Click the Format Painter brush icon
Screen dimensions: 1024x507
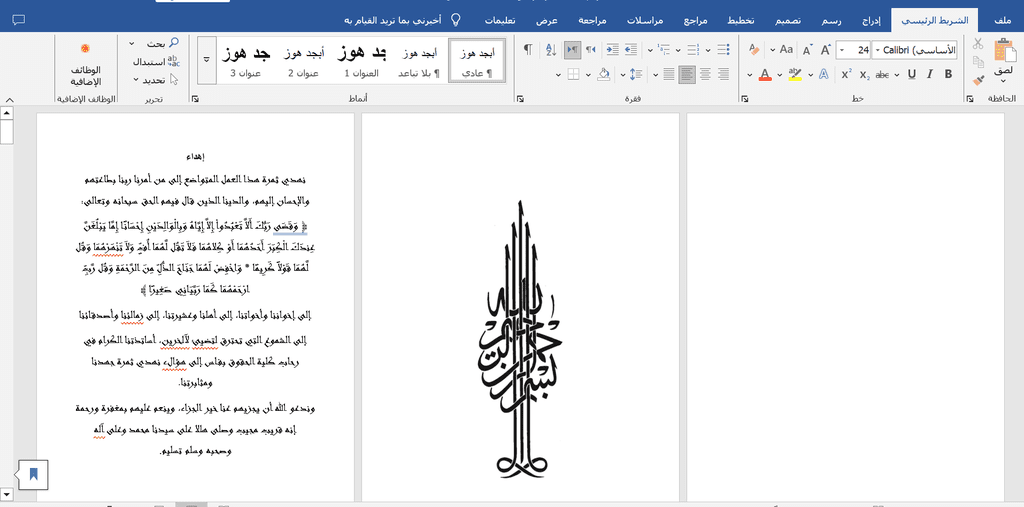pos(978,80)
